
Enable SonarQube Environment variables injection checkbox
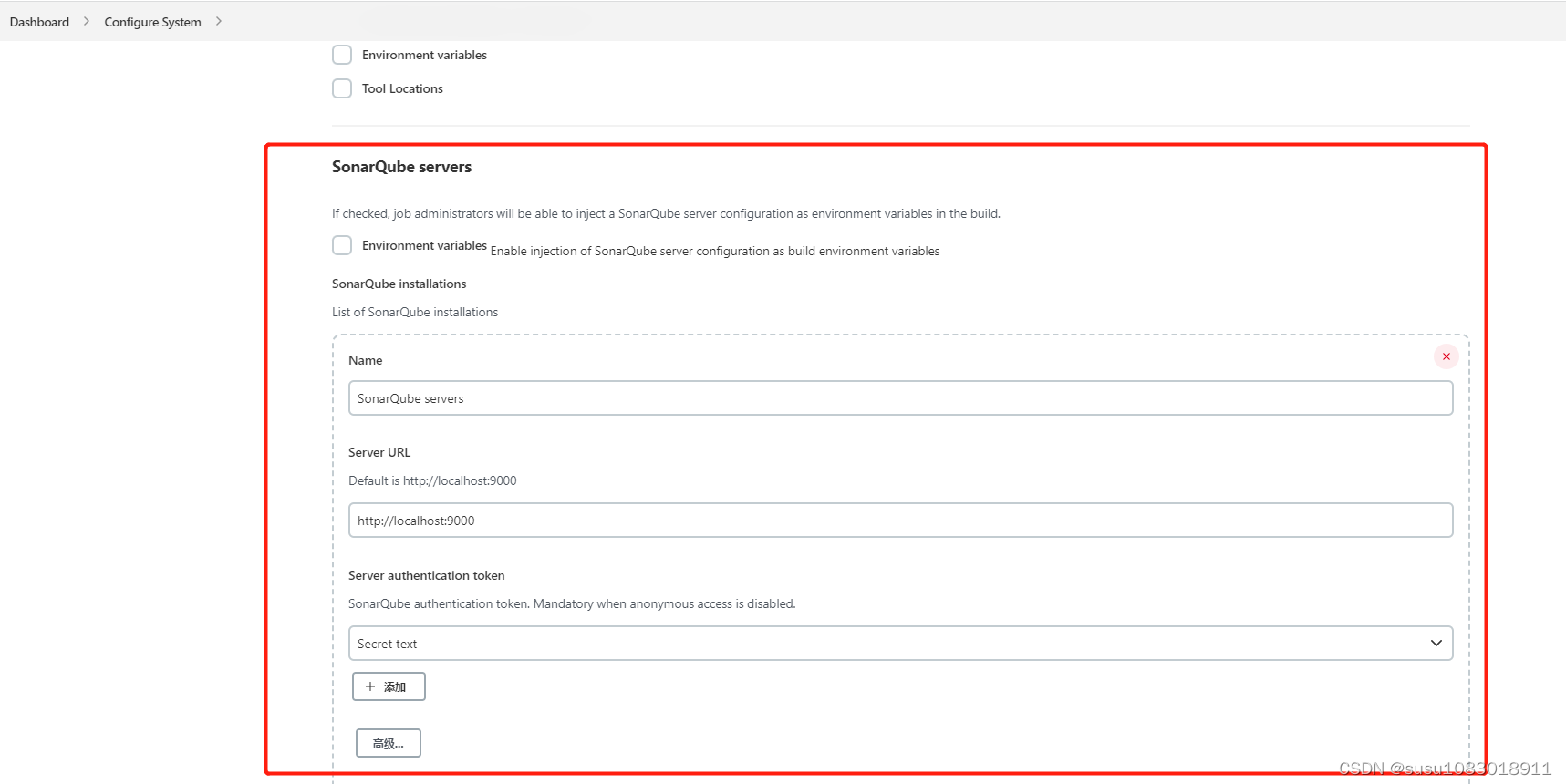[342, 245]
